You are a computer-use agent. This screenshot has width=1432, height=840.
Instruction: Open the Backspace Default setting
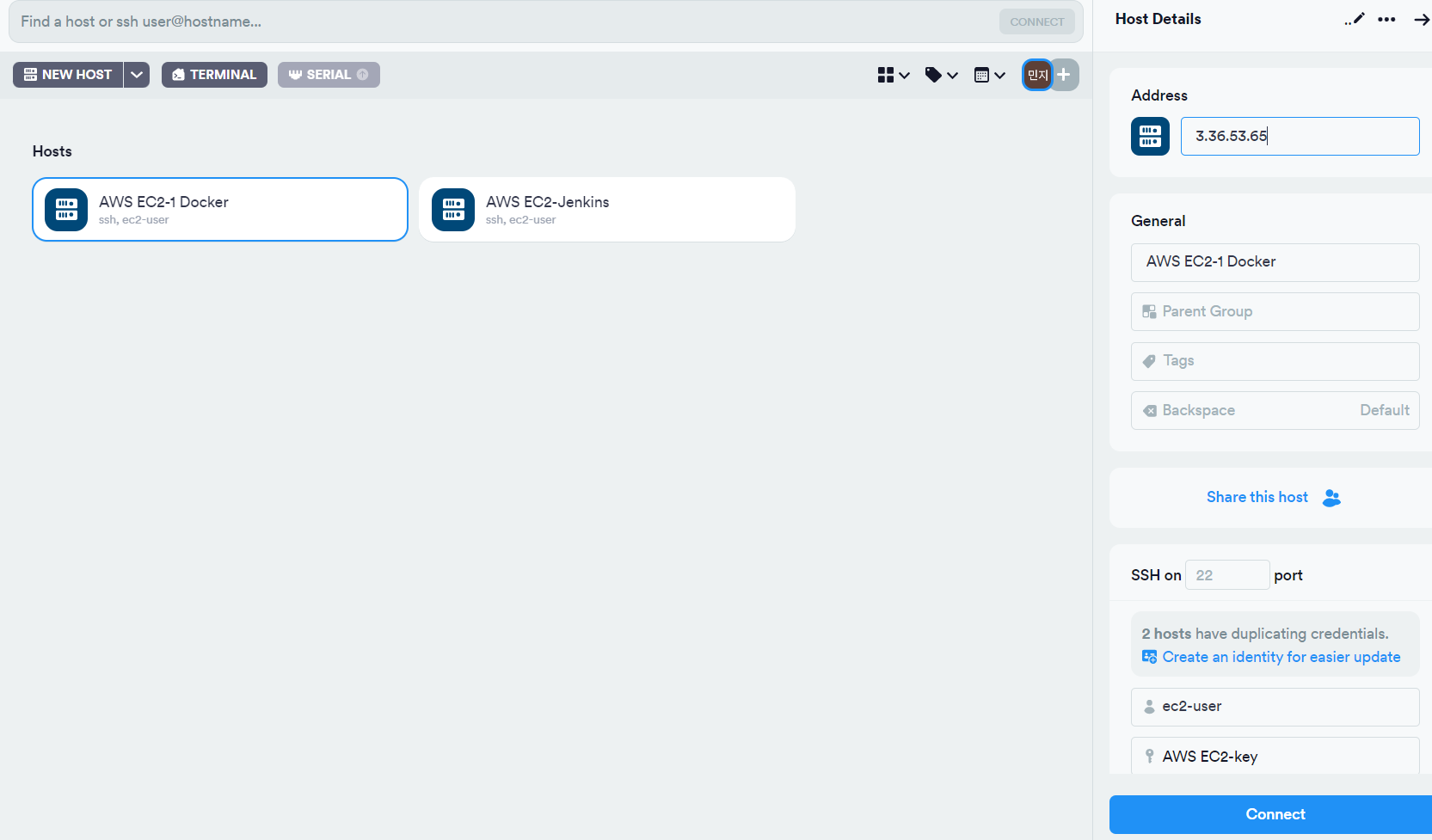click(1275, 410)
